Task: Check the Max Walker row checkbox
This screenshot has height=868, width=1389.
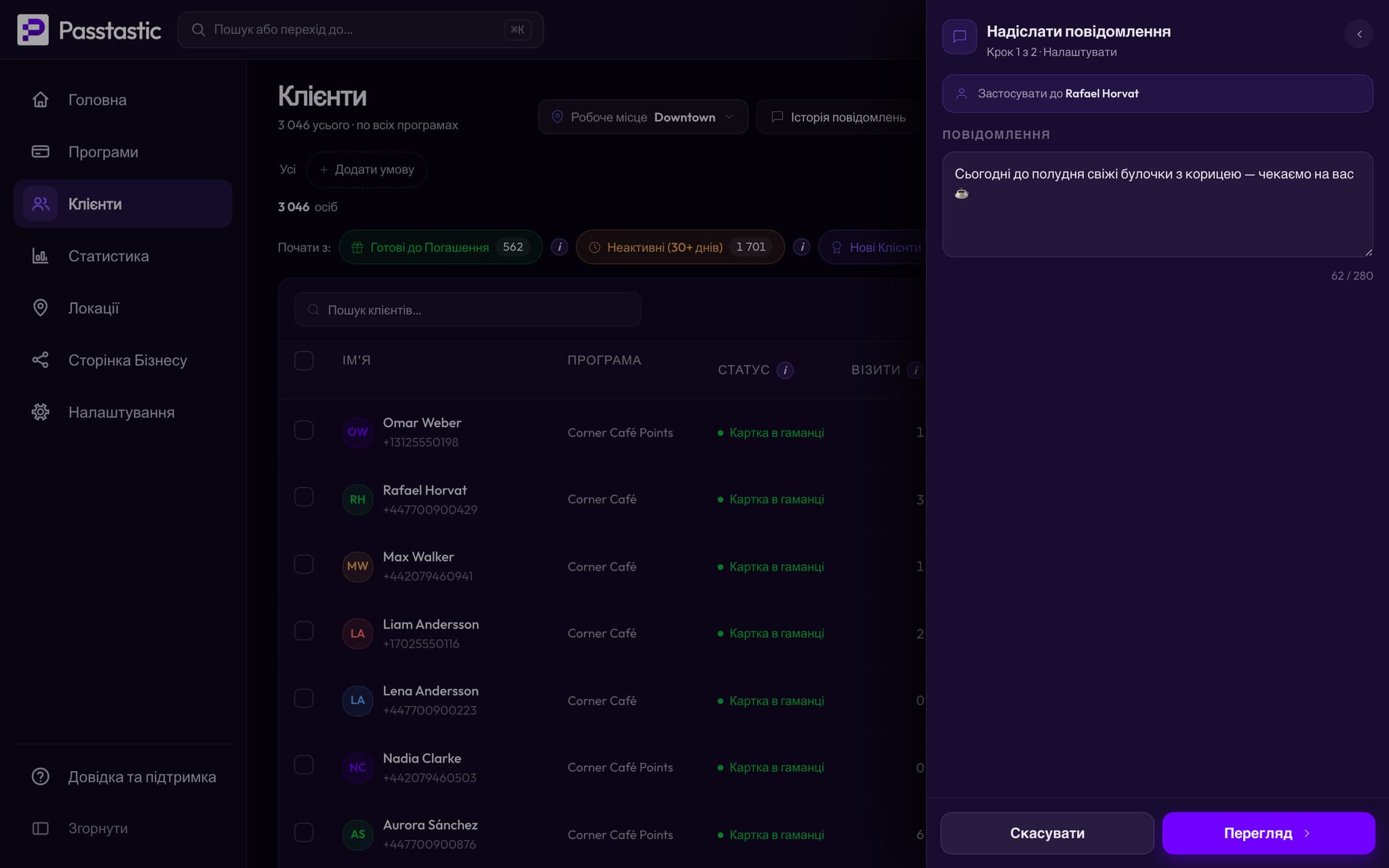Action: 304,564
